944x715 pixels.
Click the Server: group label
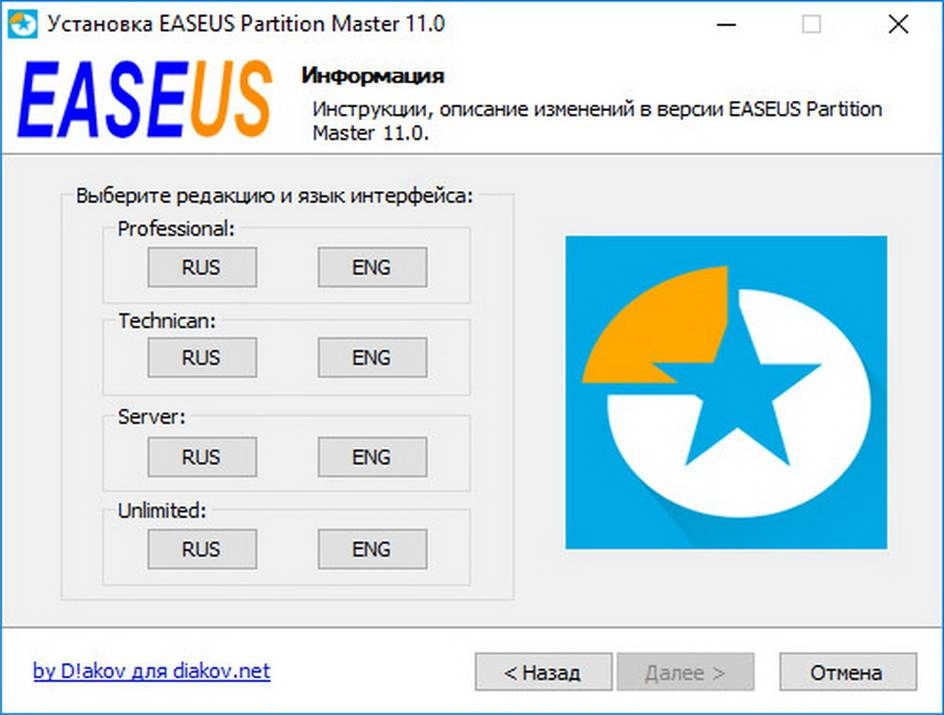[152, 416]
